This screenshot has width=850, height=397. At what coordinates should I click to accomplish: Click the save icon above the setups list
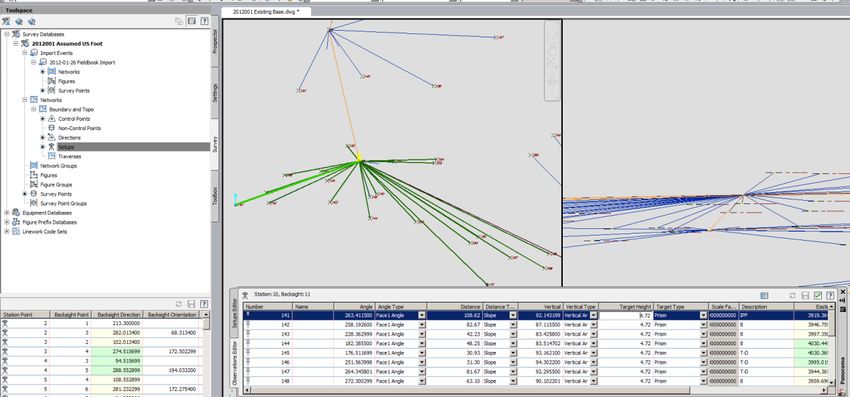(191, 304)
